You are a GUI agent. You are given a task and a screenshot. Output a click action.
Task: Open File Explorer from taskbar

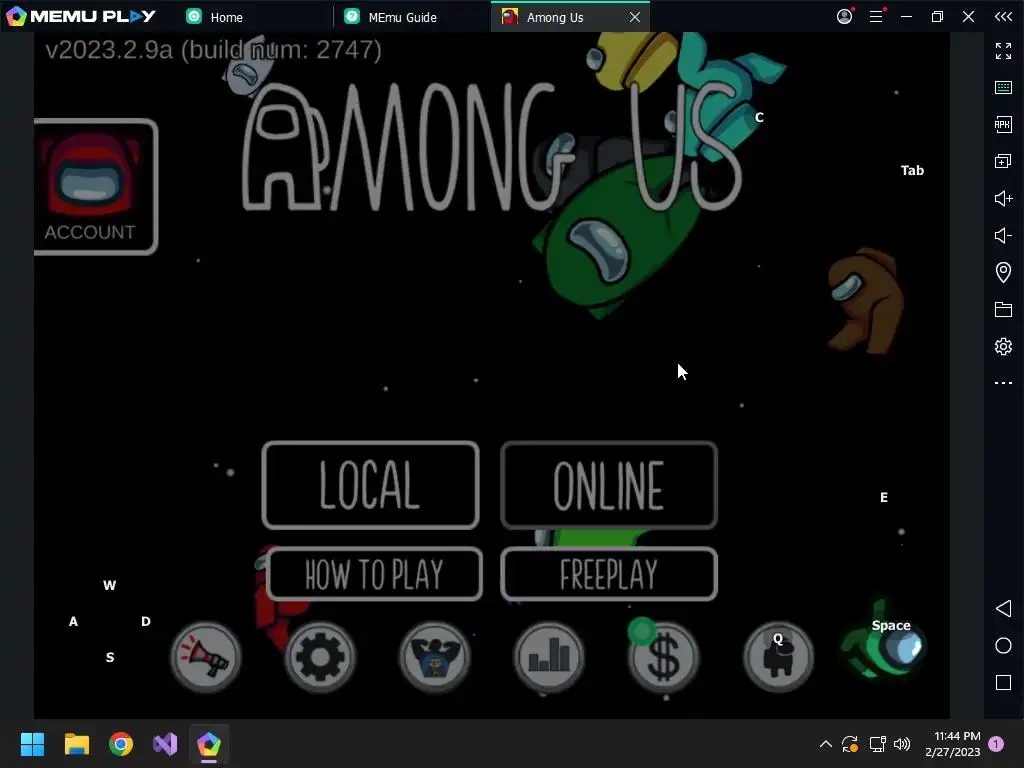click(x=76, y=744)
